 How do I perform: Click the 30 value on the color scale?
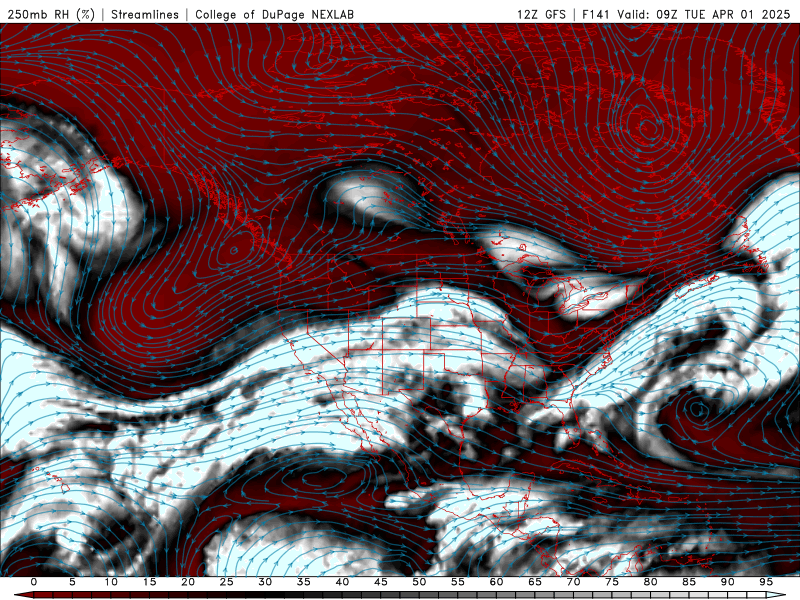click(x=265, y=582)
